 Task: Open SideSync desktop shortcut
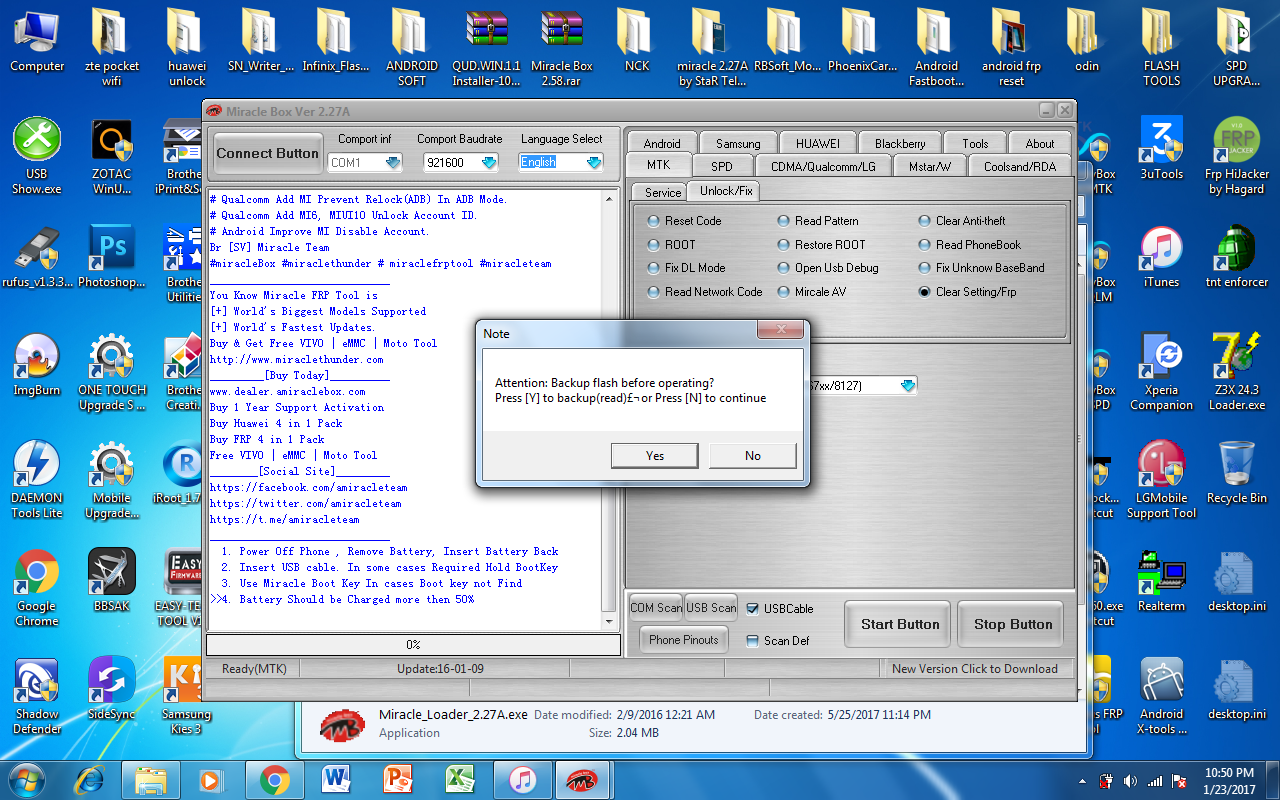coord(112,688)
